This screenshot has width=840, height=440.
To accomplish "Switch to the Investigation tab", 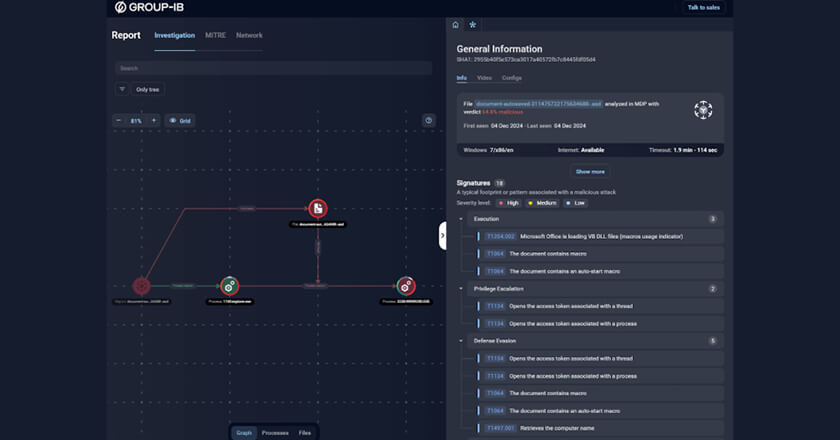I will [175, 35].
